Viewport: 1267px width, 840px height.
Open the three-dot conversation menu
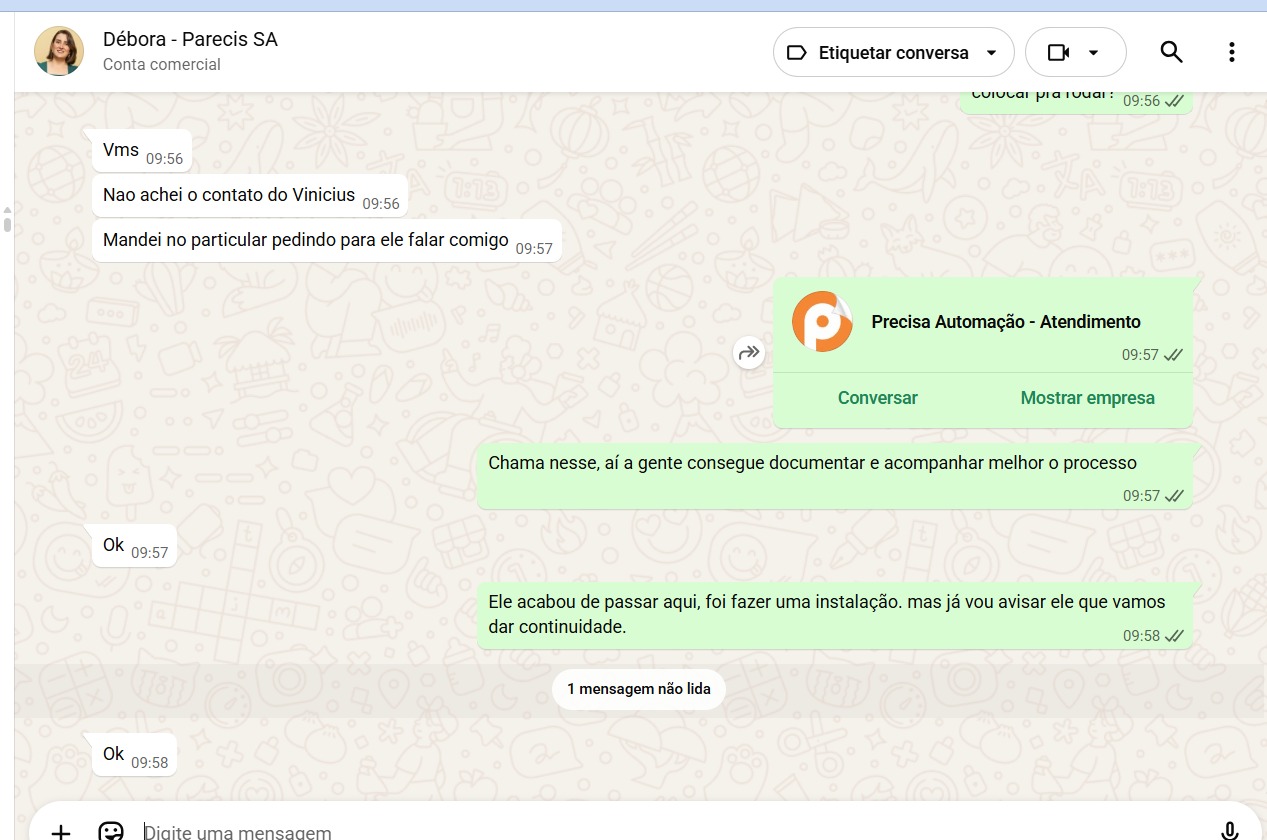click(x=1231, y=52)
